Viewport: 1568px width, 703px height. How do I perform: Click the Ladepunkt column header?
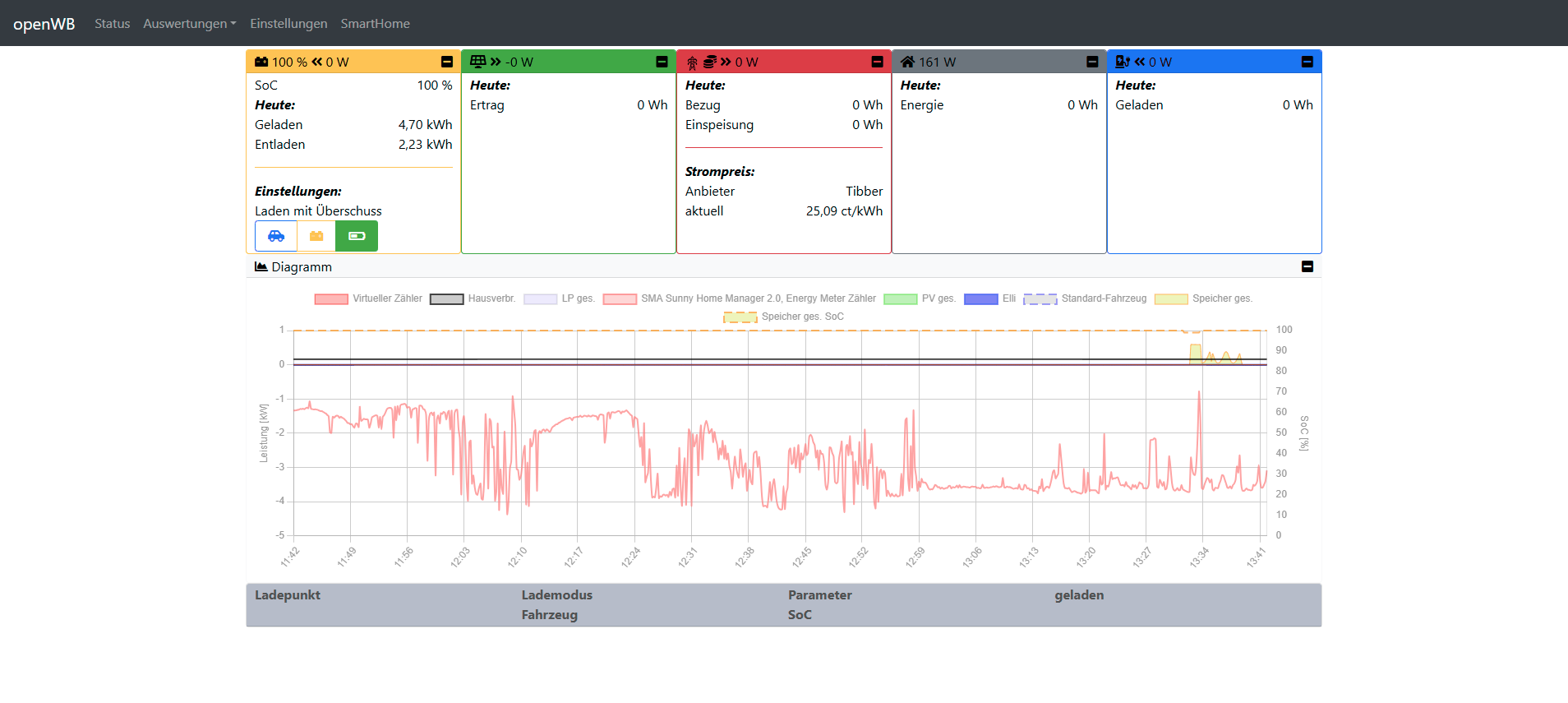pos(288,594)
